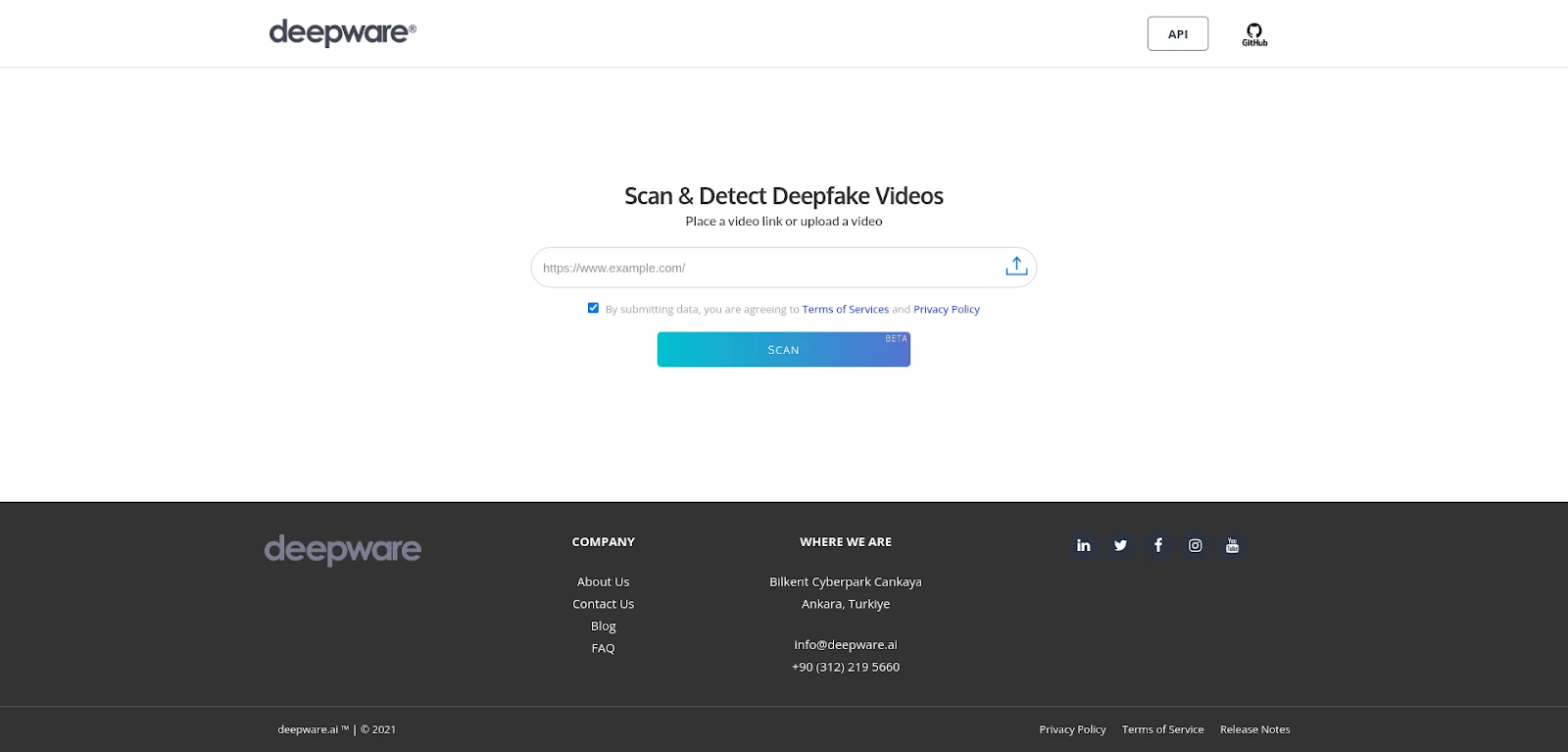The image size is (1568, 752).
Task: Open footer Terms of Service link
Action: point(1162,729)
